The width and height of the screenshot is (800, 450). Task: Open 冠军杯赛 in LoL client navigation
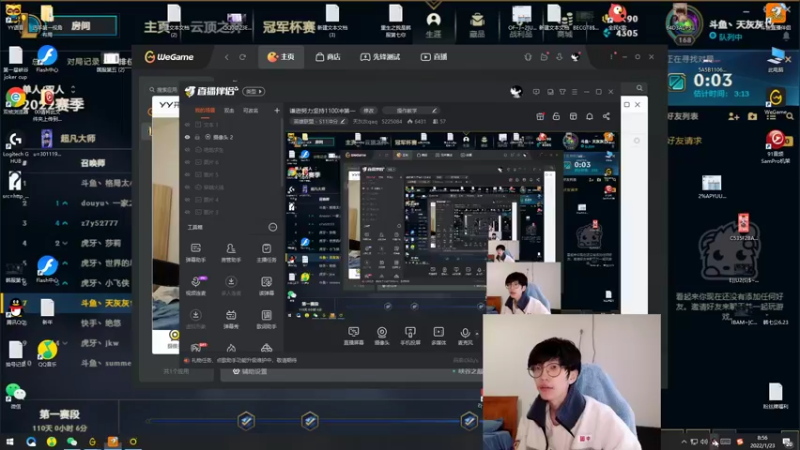pyautogui.click(x=289, y=27)
